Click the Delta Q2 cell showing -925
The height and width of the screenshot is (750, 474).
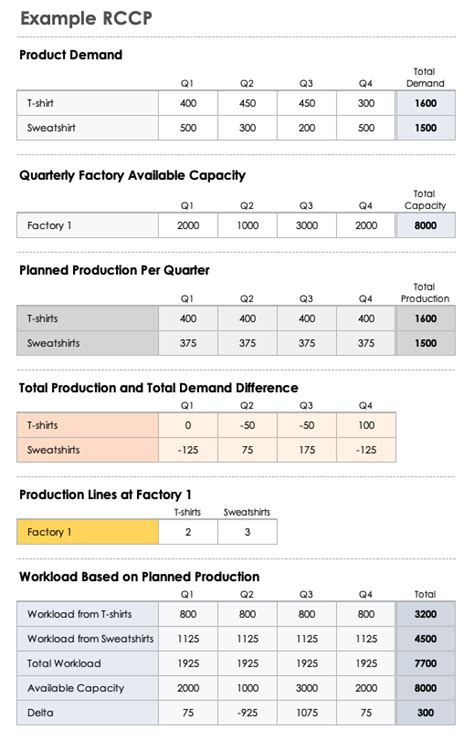point(247,713)
